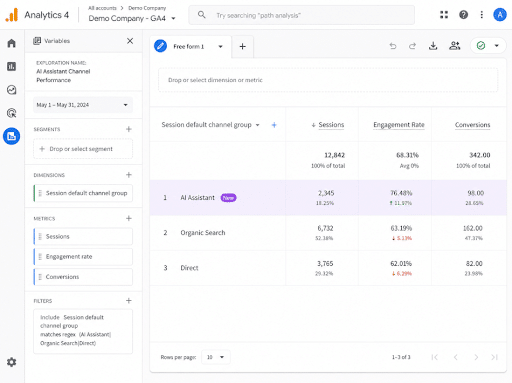Click Drop or select dimension or metric area
The width and height of the screenshot is (512, 383).
point(328,80)
